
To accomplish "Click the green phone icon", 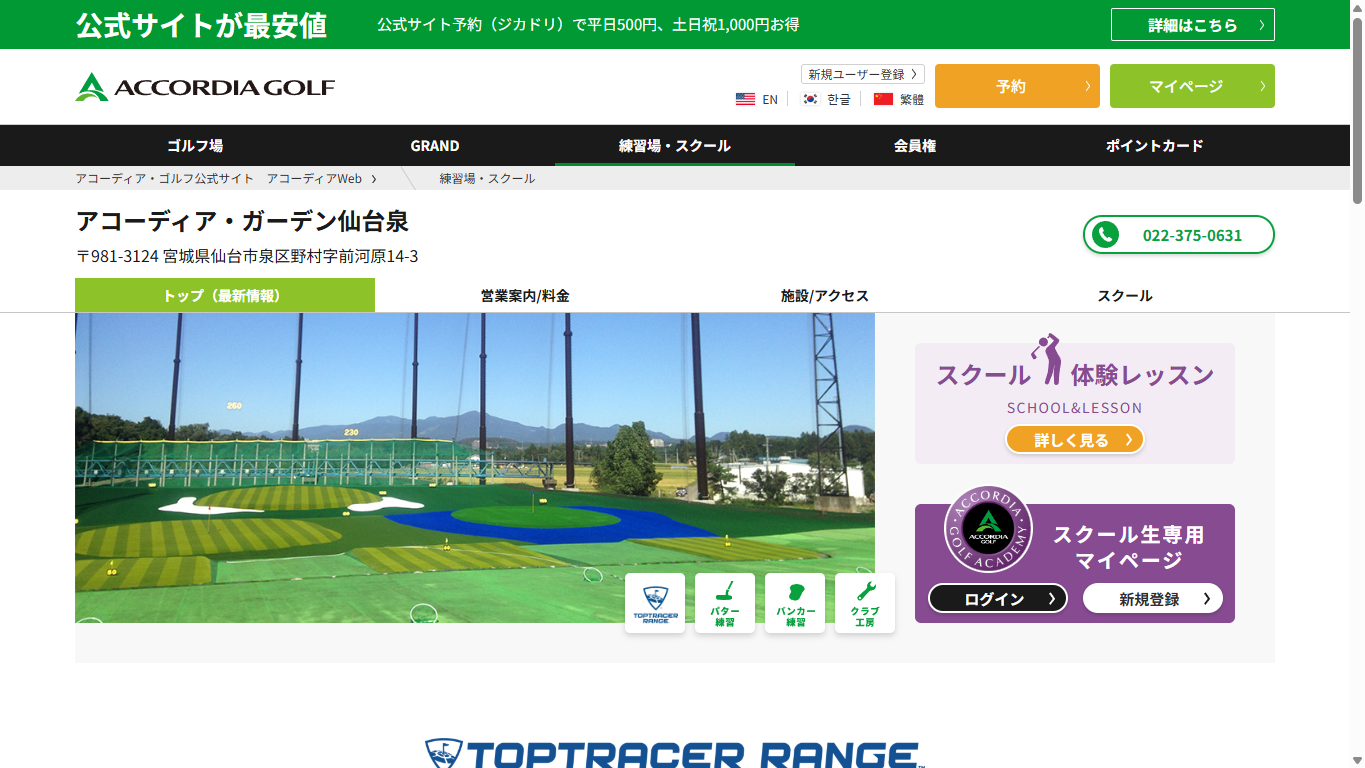I will coord(1105,235).
